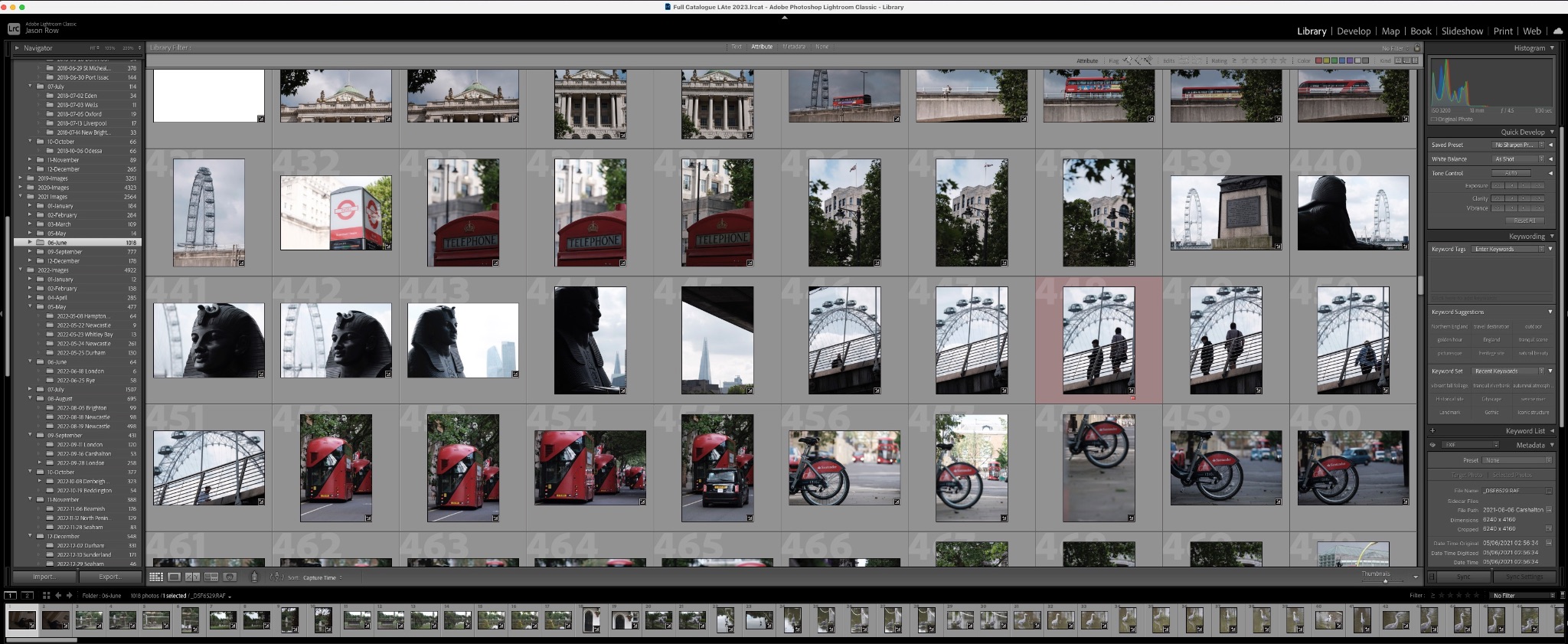
Task: Select the Painter spray can tool
Action: click(x=254, y=577)
